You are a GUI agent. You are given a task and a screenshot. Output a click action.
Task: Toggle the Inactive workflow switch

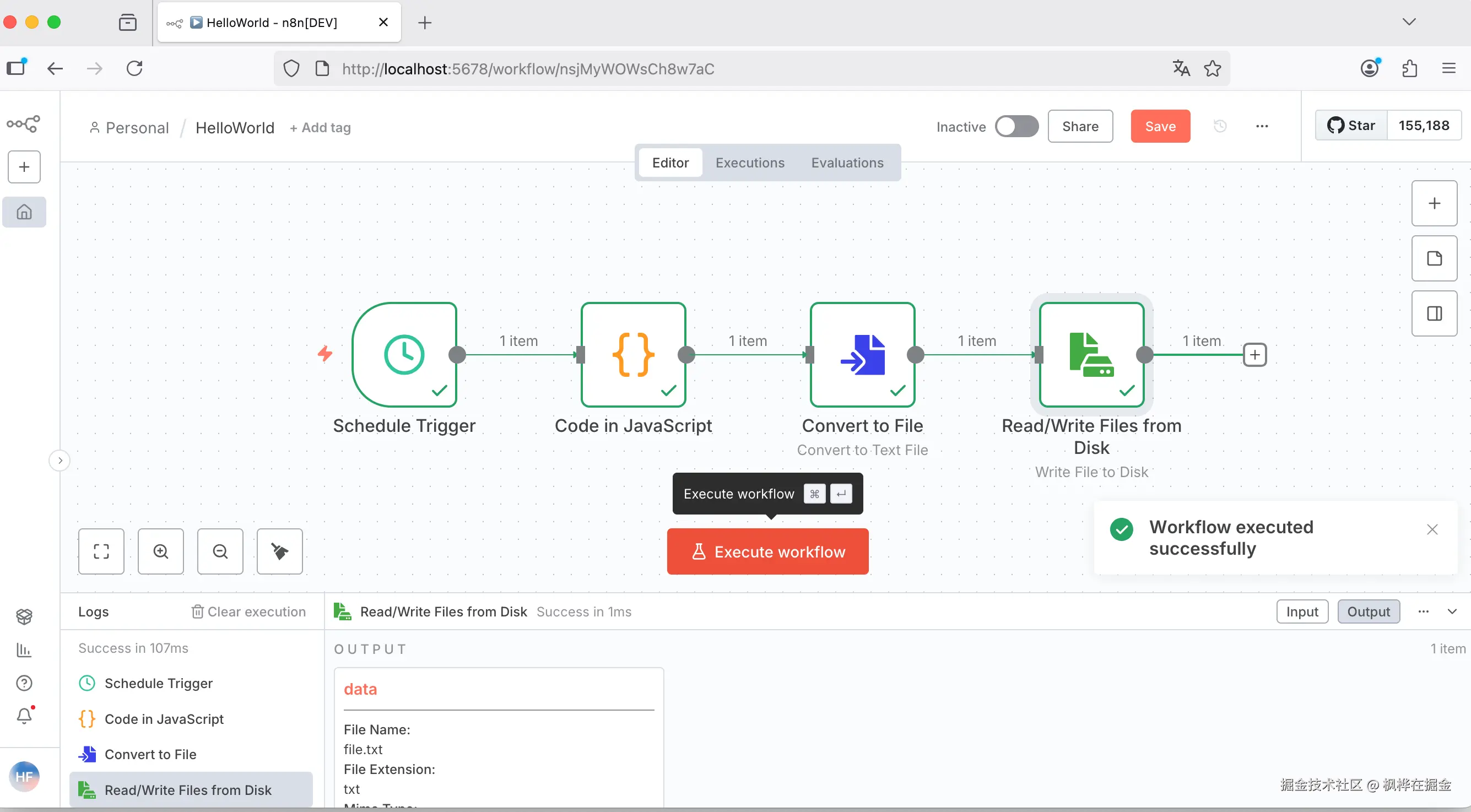(1016, 126)
